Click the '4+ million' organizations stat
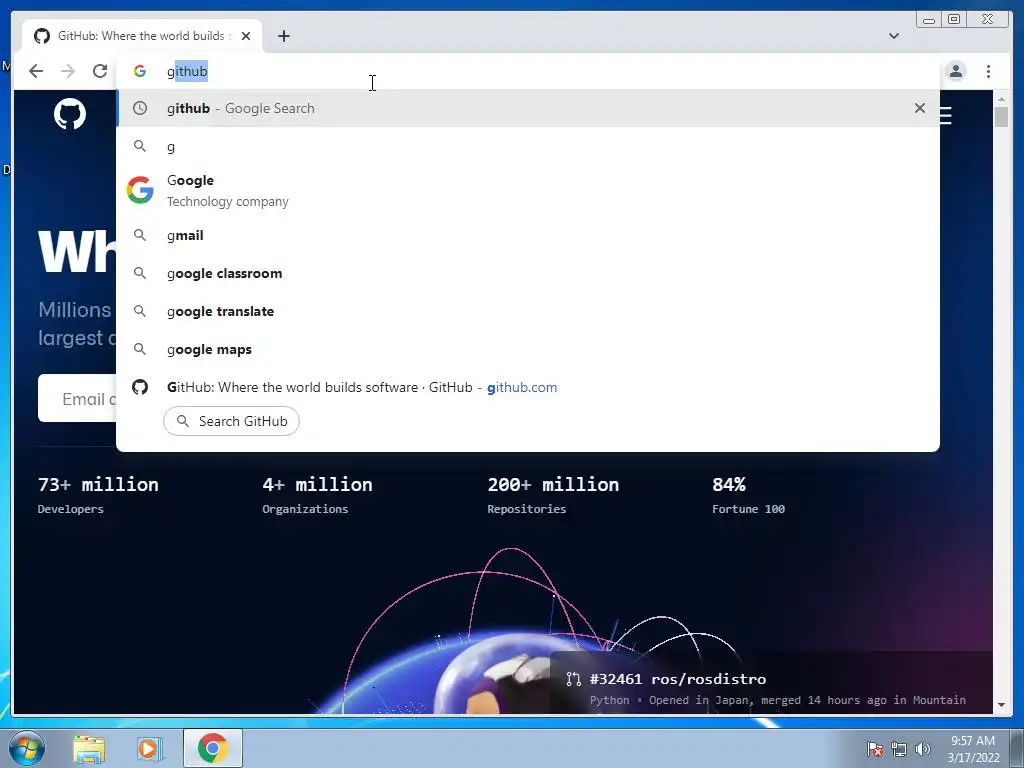This screenshot has width=1024, height=768. pyautogui.click(x=317, y=485)
